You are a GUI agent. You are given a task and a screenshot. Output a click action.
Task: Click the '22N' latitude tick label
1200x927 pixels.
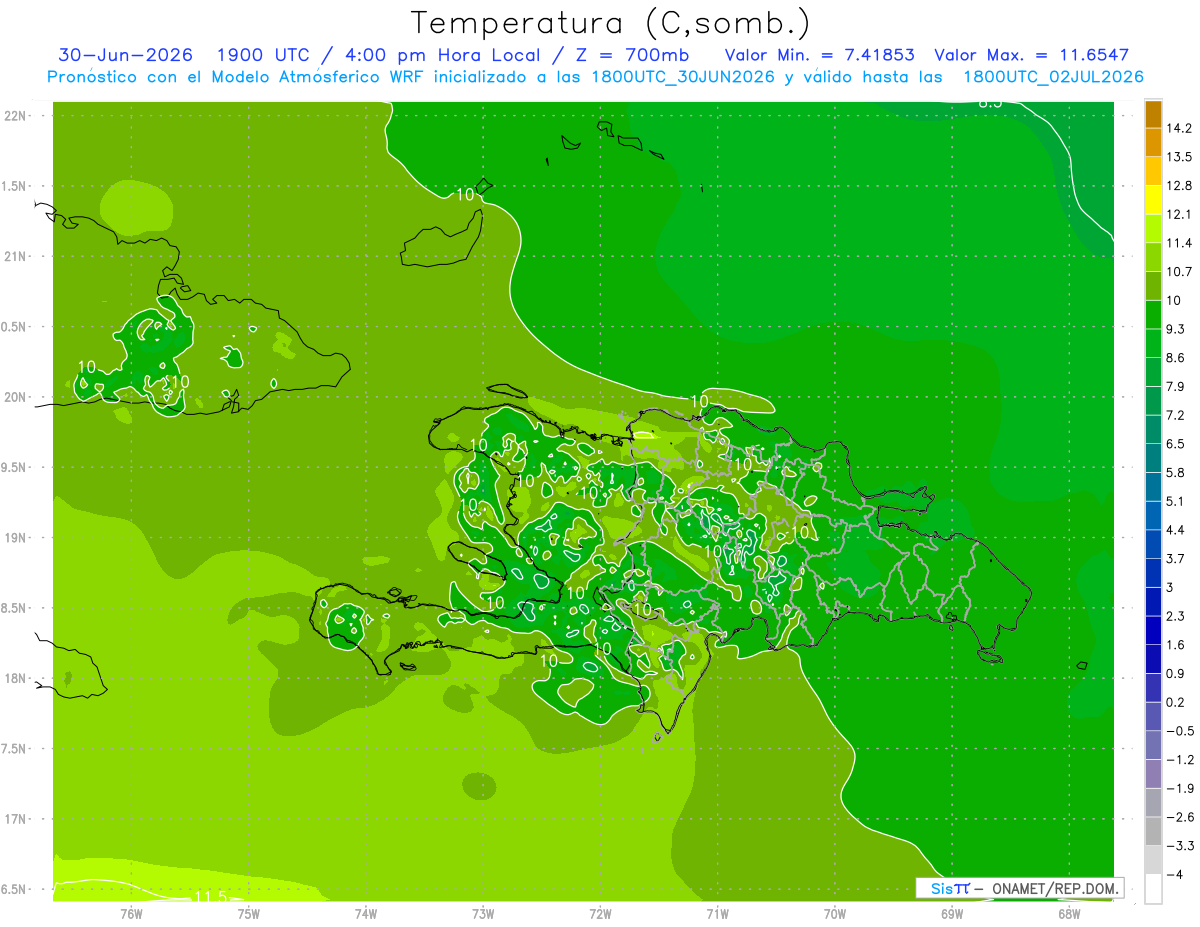[17, 115]
